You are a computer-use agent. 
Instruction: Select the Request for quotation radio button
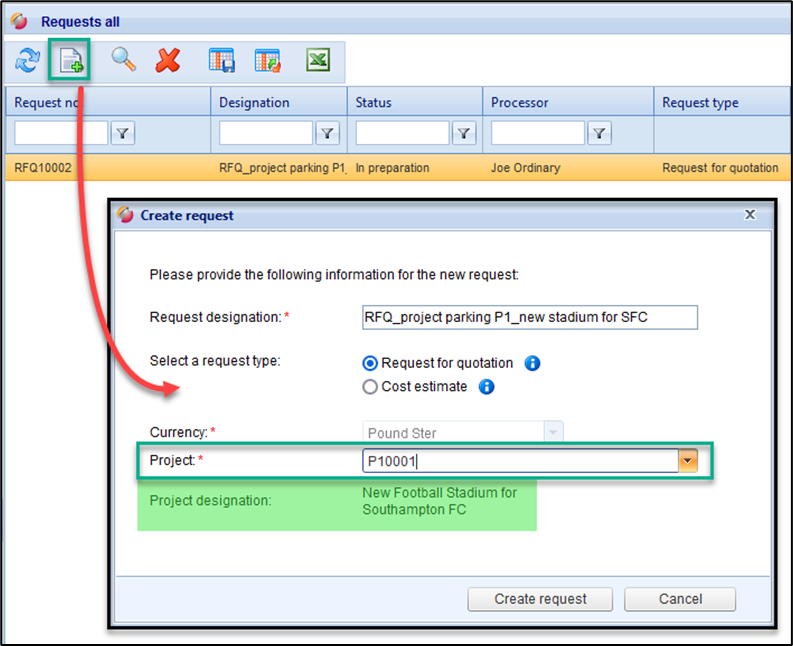(x=370, y=364)
